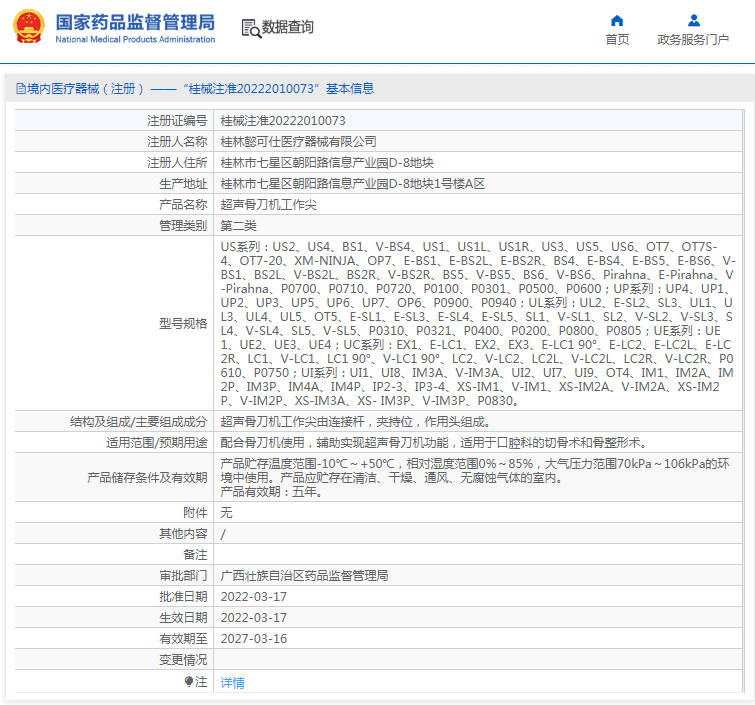This screenshot has width=755, height=705.
Task: Select the 备注 label
Action: [195, 555]
